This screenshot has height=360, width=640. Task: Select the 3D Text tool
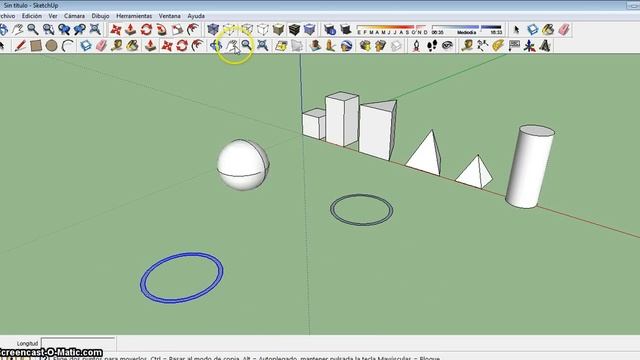pyautogui.click(x=545, y=46)
